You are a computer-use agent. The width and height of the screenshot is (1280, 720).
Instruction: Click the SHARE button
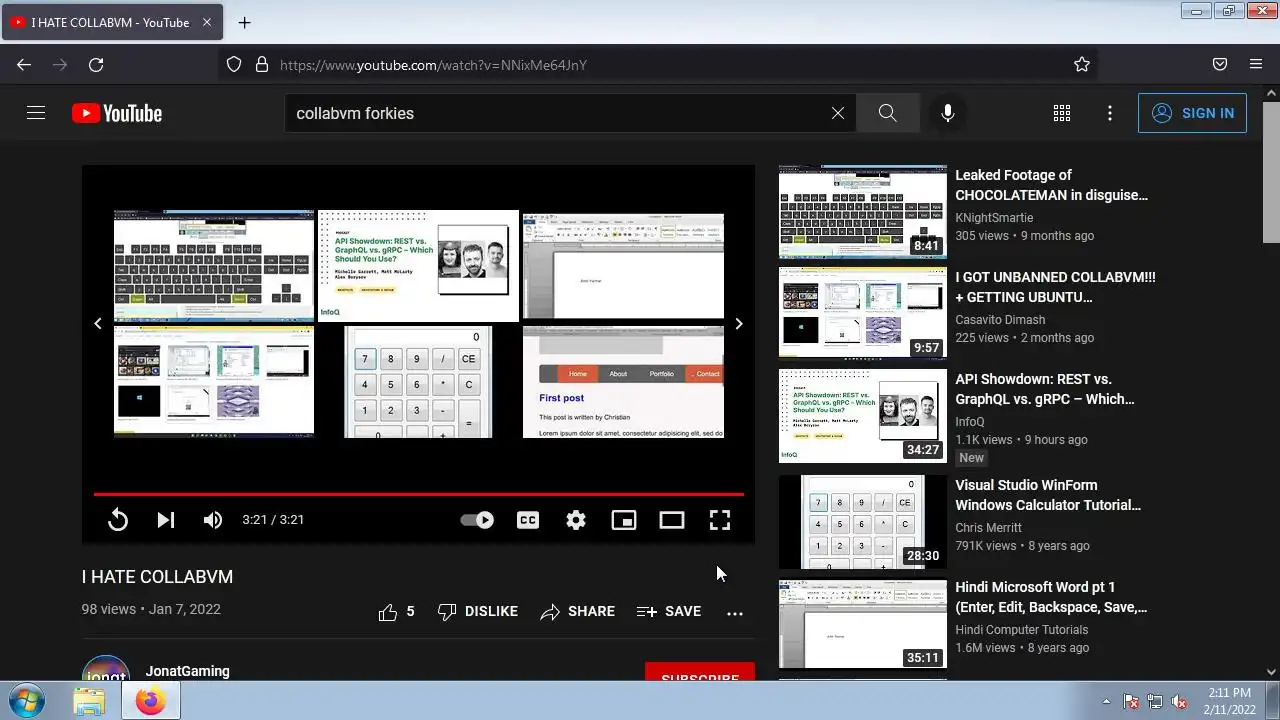pos(578,612)
